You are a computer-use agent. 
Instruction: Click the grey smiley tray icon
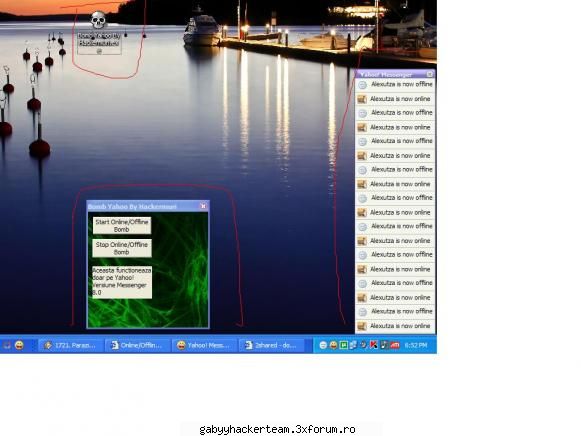323,345
